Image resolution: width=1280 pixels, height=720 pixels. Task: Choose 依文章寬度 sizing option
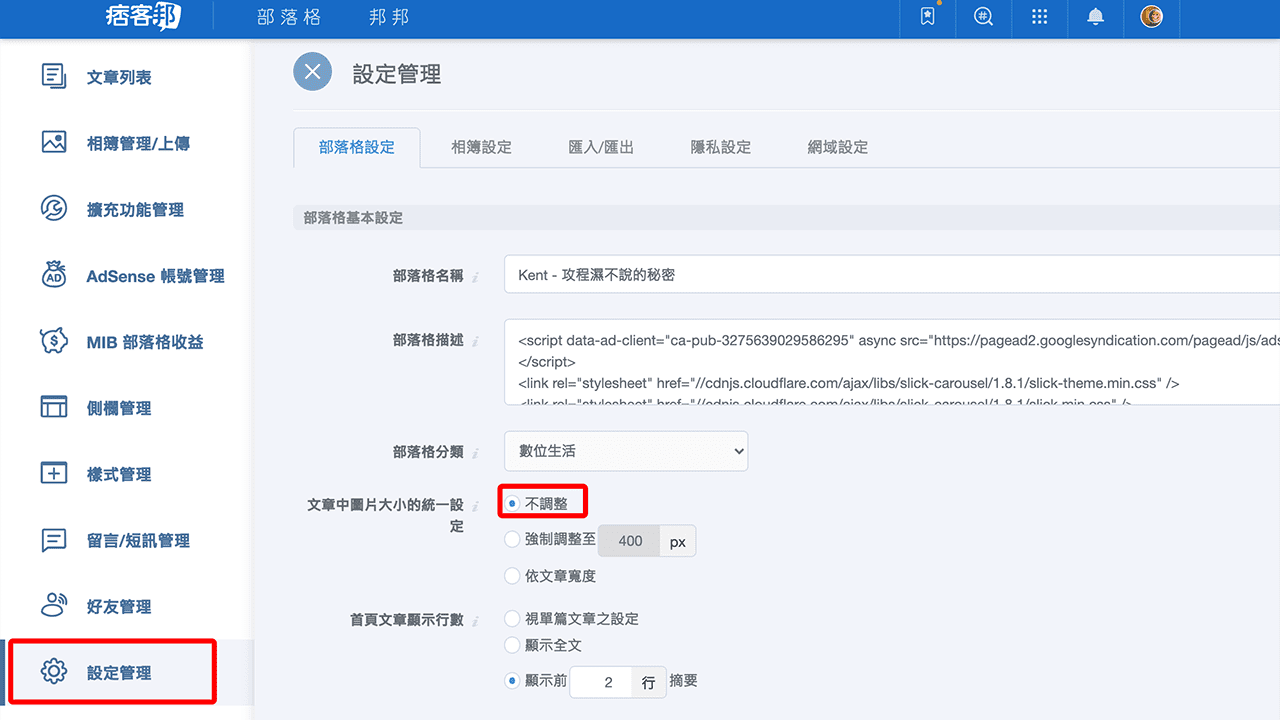click(x=512, y=576)
